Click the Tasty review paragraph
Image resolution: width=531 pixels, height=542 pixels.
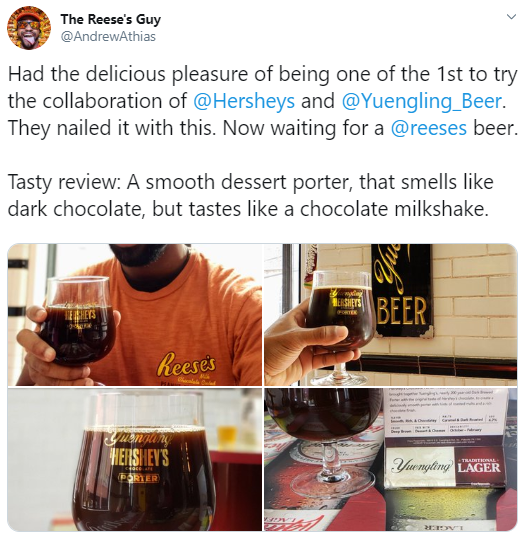(251, 196)
